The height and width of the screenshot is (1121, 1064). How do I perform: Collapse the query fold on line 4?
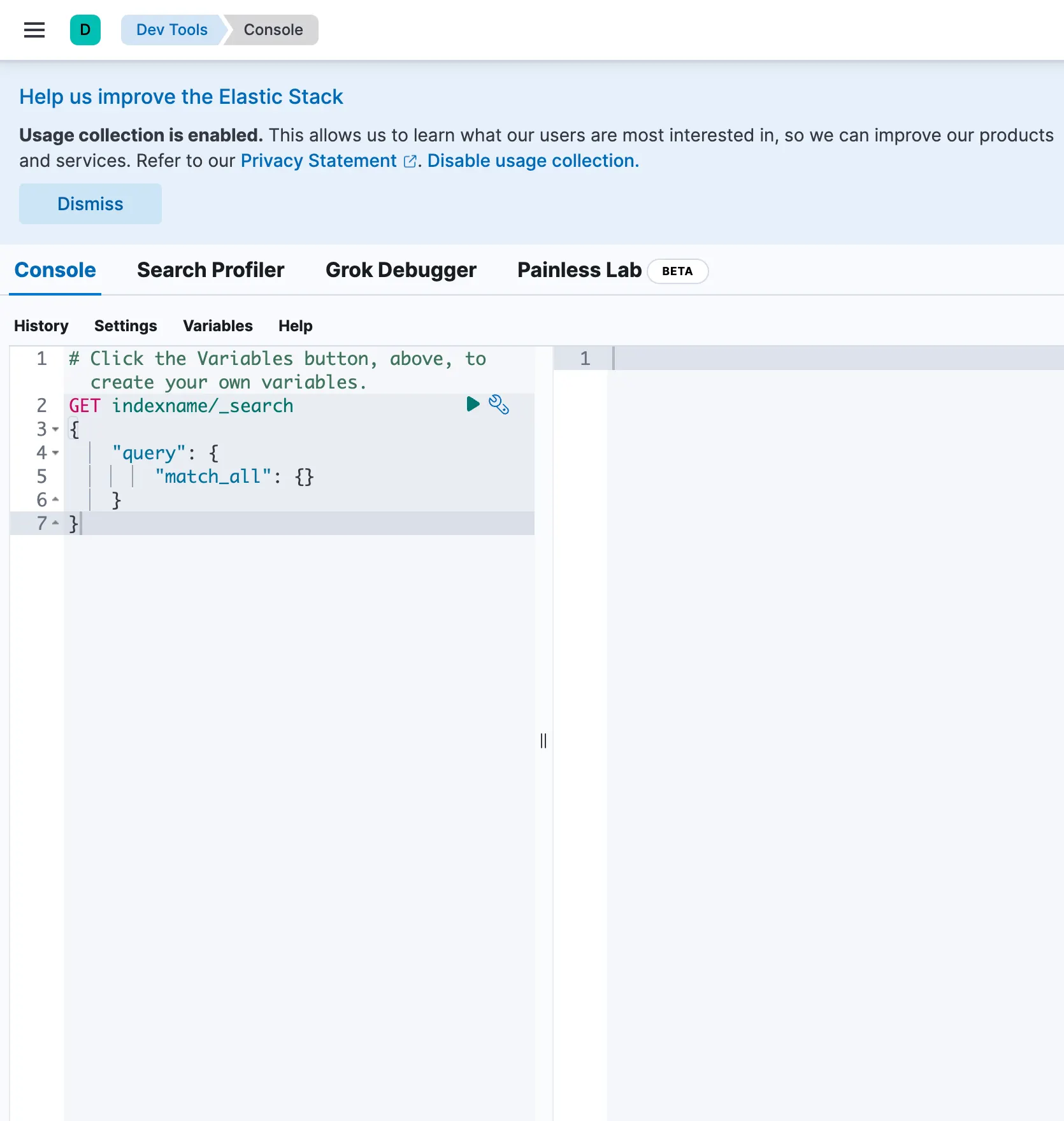55,453
